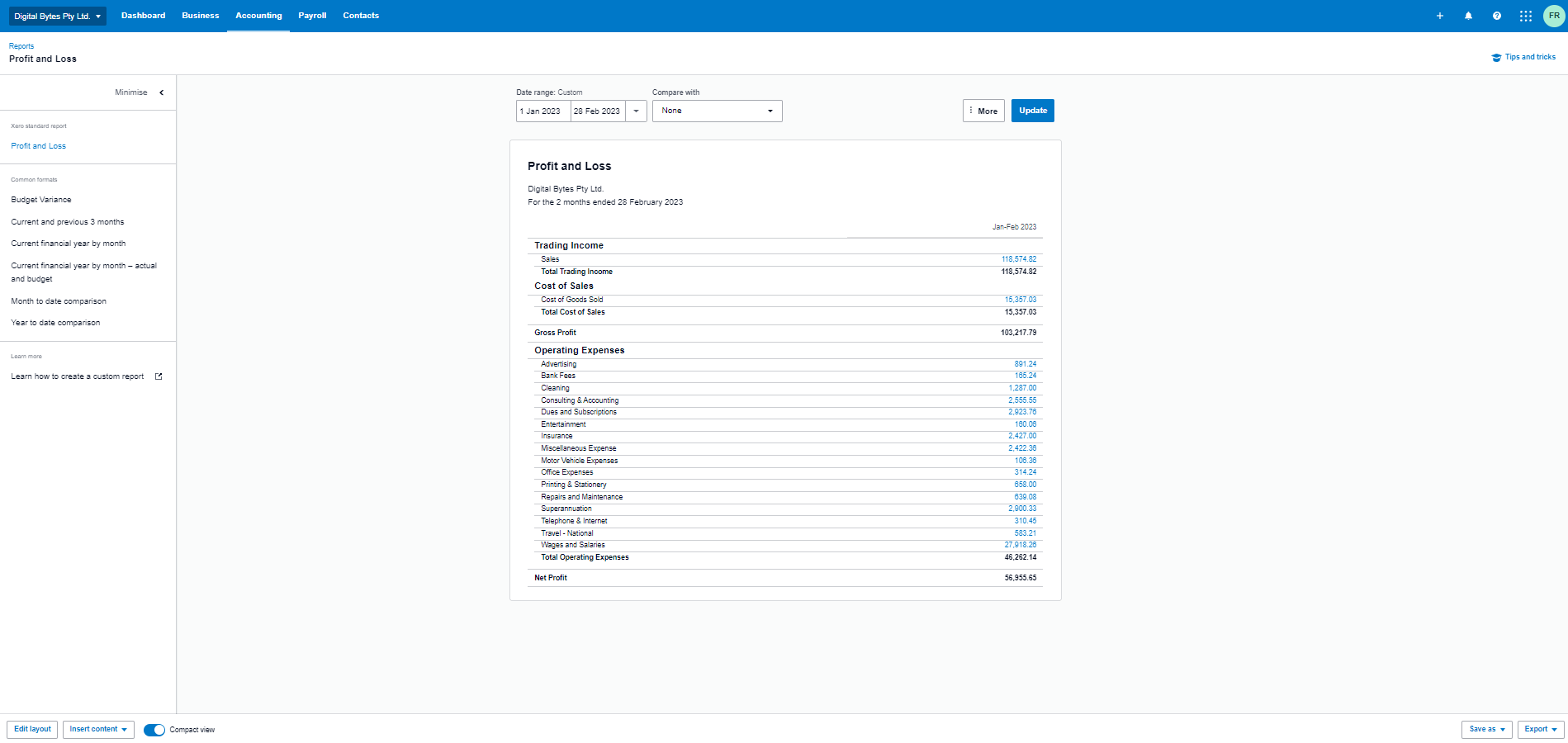Viewport: 1568px width, 743px height.
Task: Open the Entertainment amount 160.06
Action: point(1026,424)
